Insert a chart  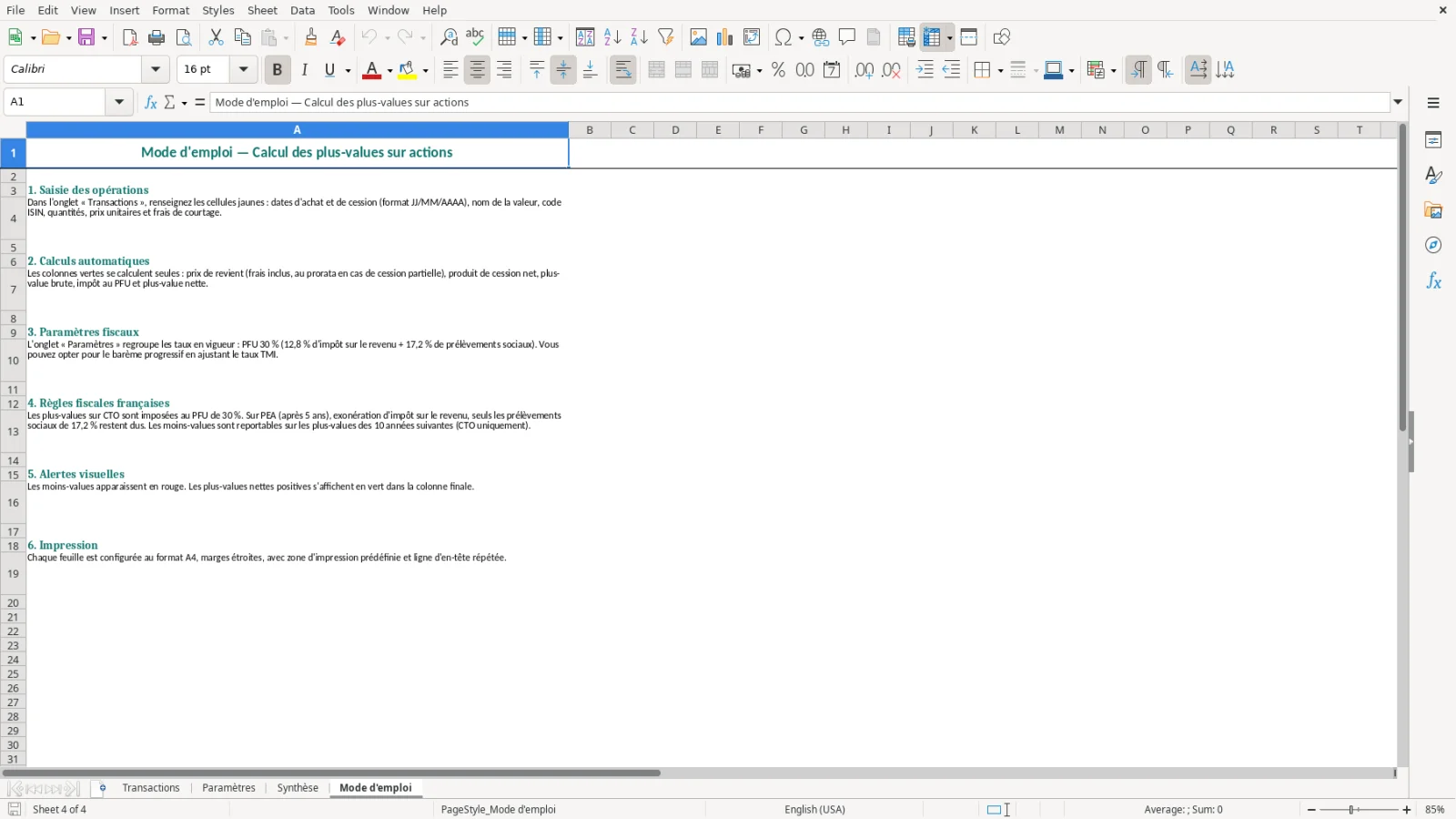[724, 37]
